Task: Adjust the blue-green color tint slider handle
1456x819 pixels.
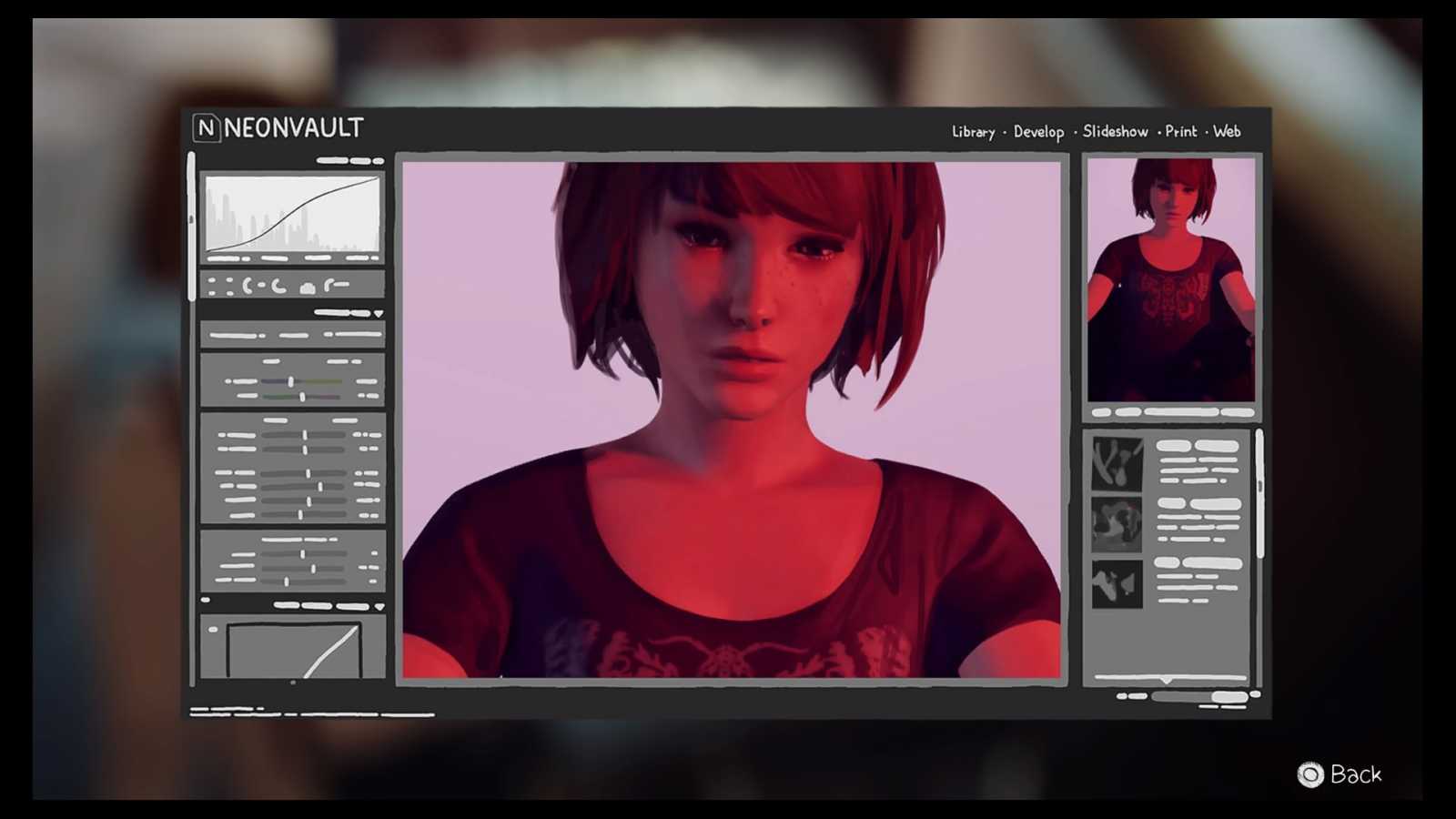Action: pos(291,381)
